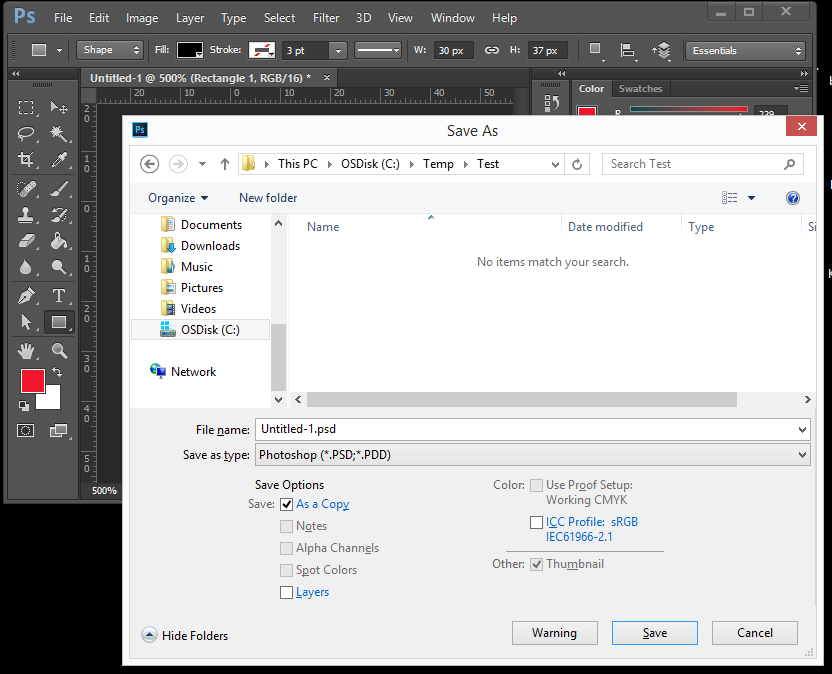Image resolution: width=832 pixels, height=674 pixels.
Task: Enter Quick Mask mode
Action: [25, 430]
